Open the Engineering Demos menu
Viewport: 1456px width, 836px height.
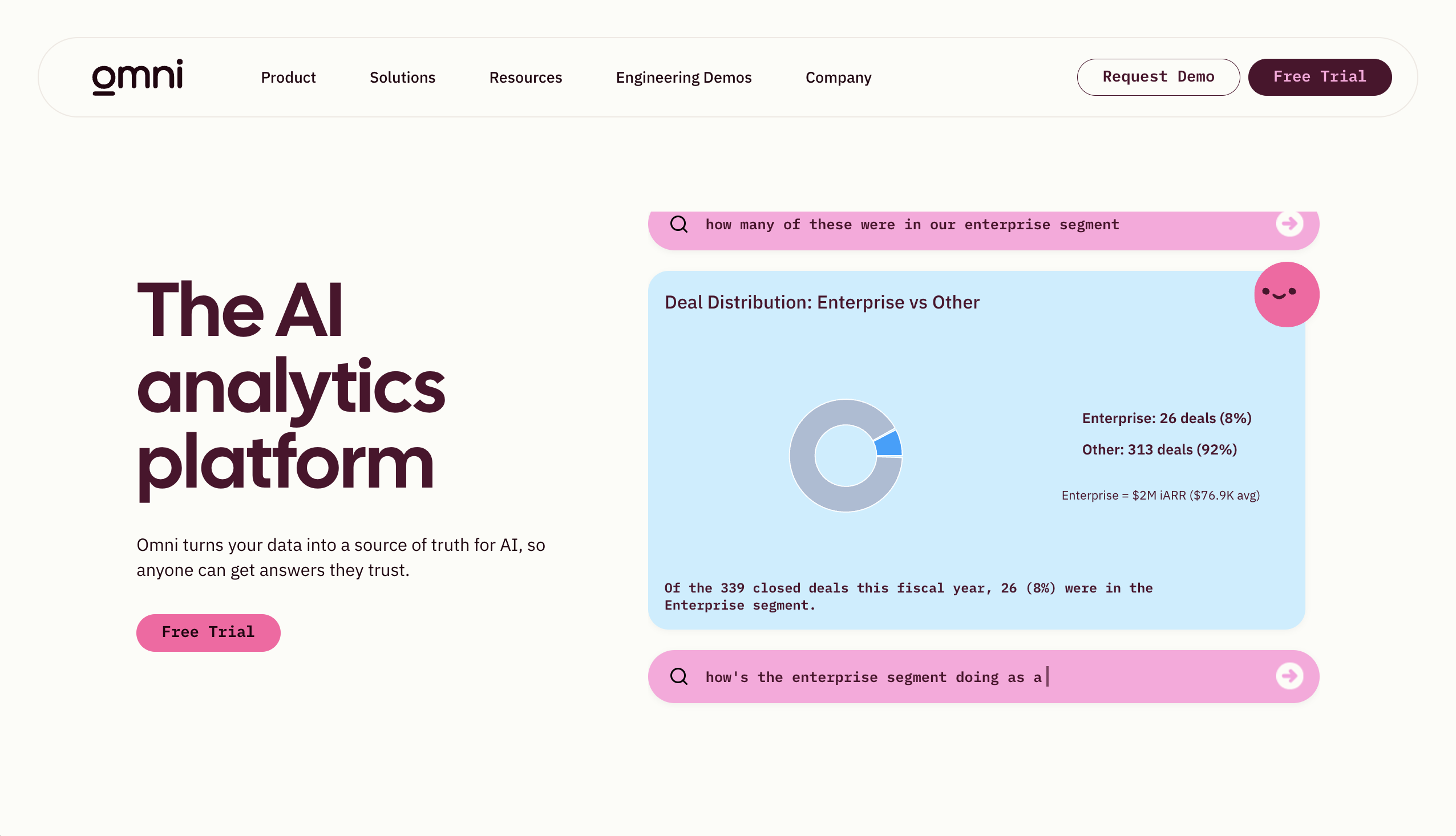(x=683, y=78)
